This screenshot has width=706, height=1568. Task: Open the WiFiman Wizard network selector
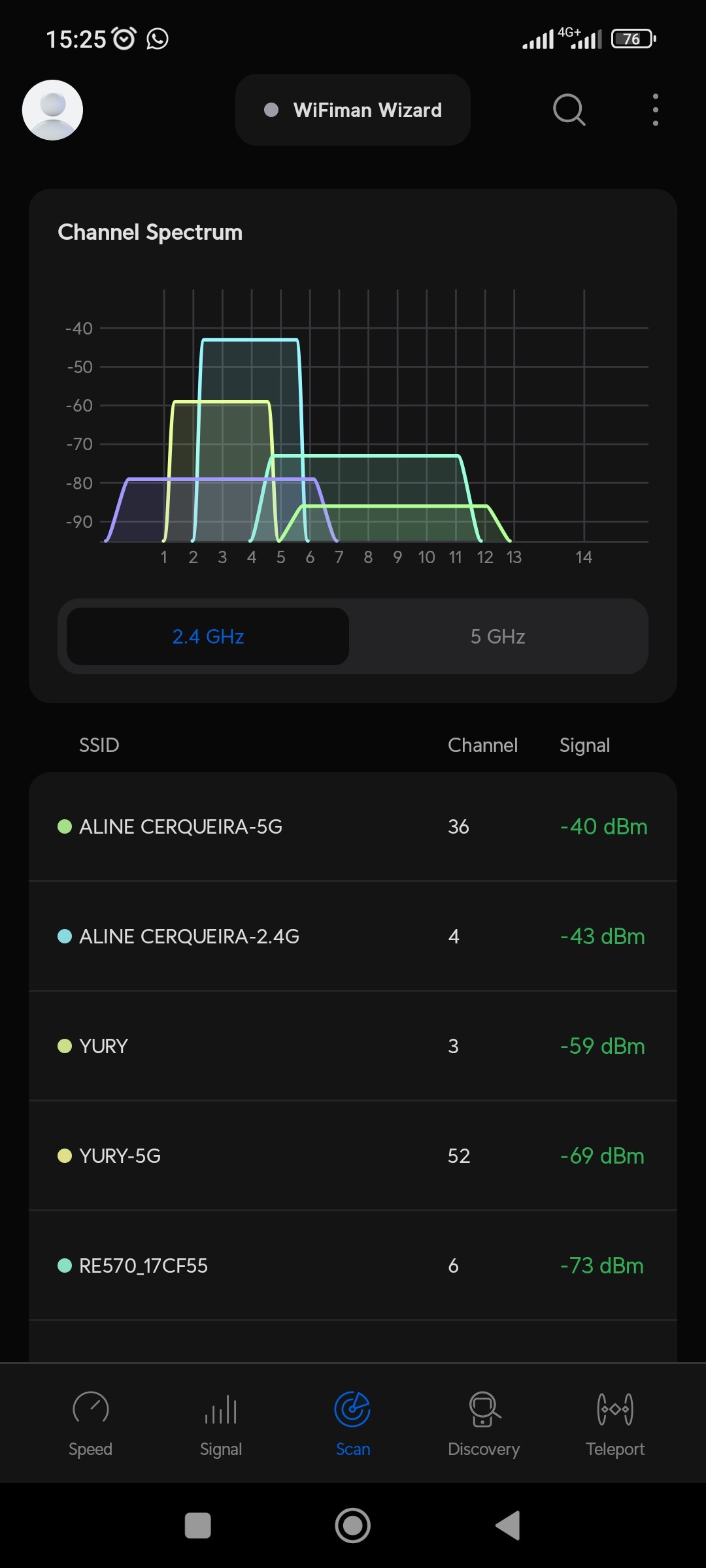click(353, 110)
